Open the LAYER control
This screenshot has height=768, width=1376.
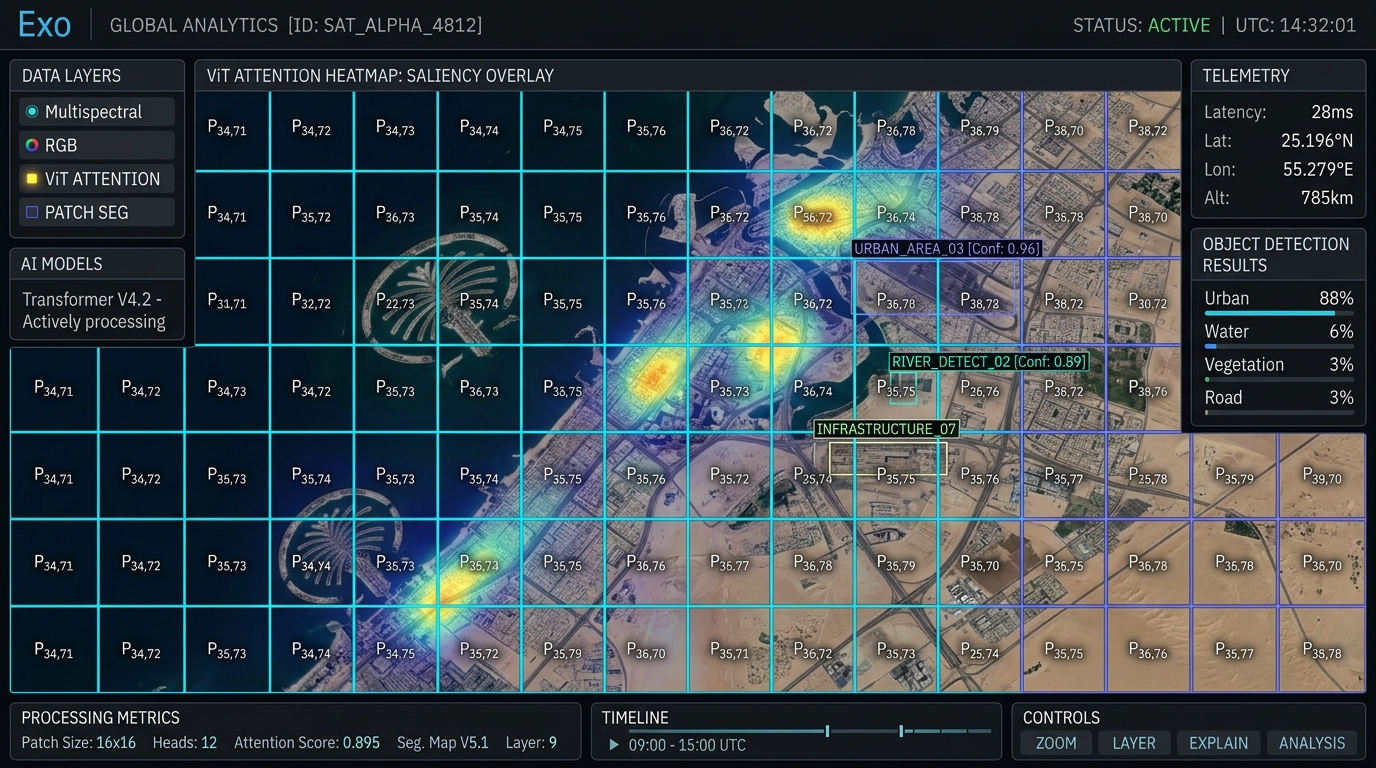point(1134,743)
